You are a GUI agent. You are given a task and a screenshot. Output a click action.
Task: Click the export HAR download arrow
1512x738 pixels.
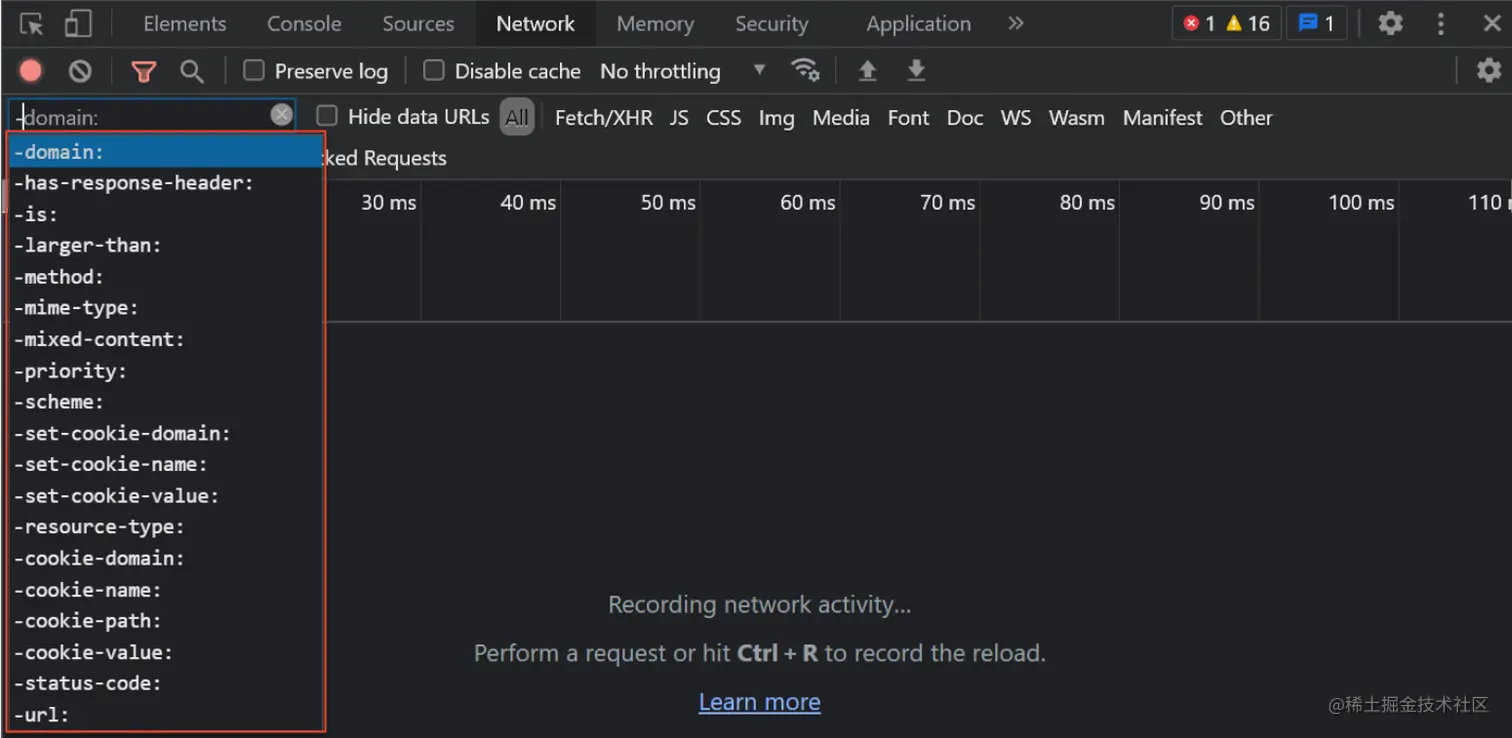point(916,71)
